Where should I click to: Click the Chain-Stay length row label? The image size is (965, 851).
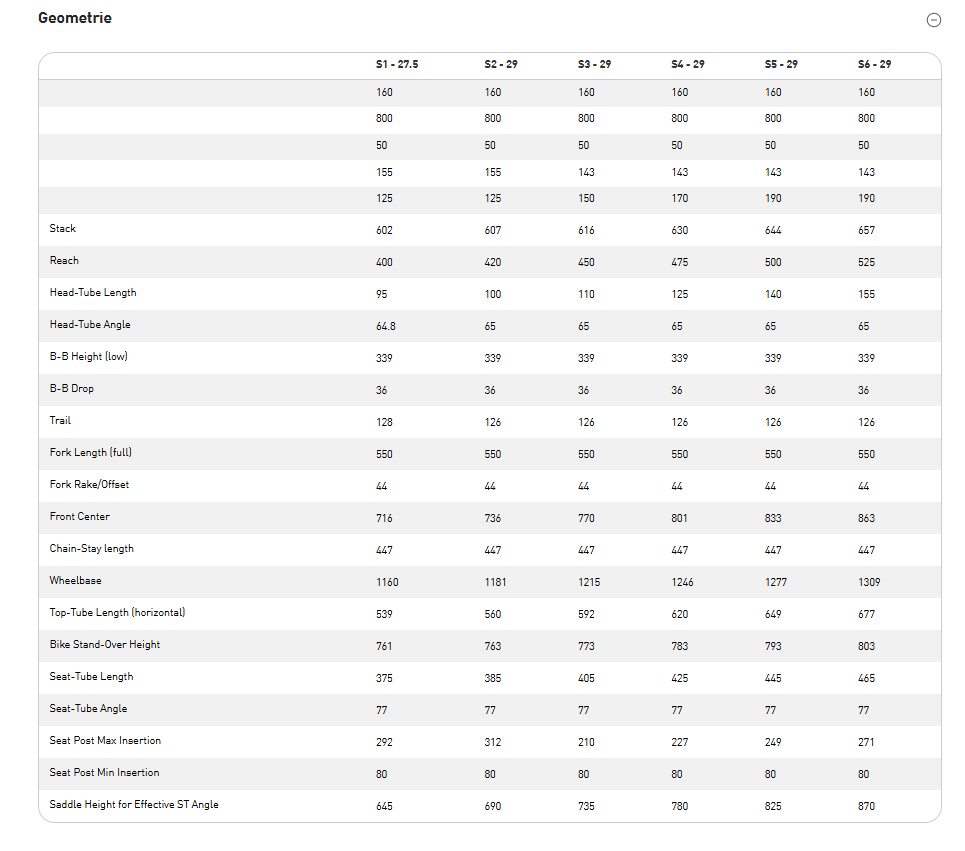(x=91, y=549)
